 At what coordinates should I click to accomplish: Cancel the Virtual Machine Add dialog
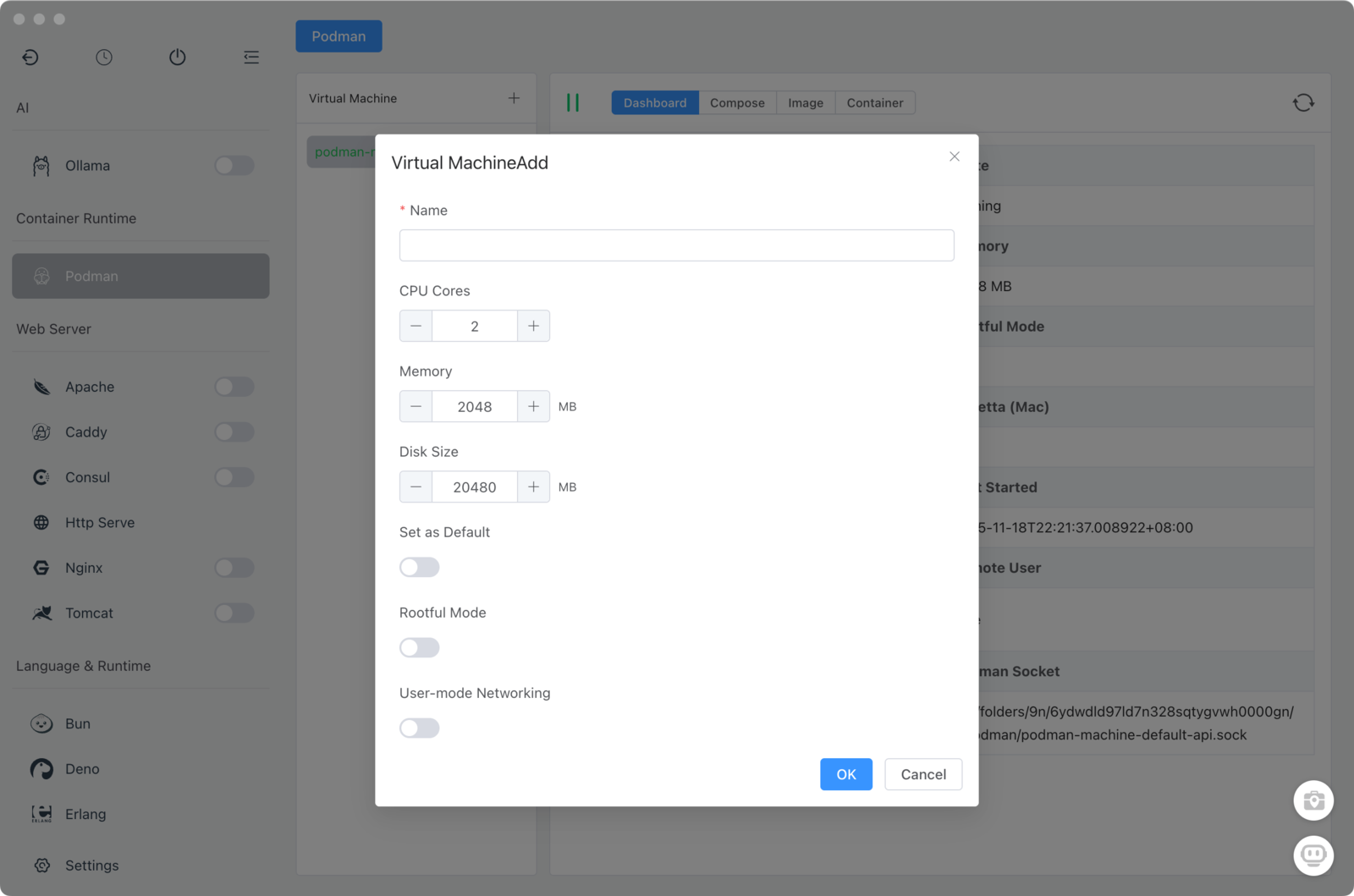(922, 774)
